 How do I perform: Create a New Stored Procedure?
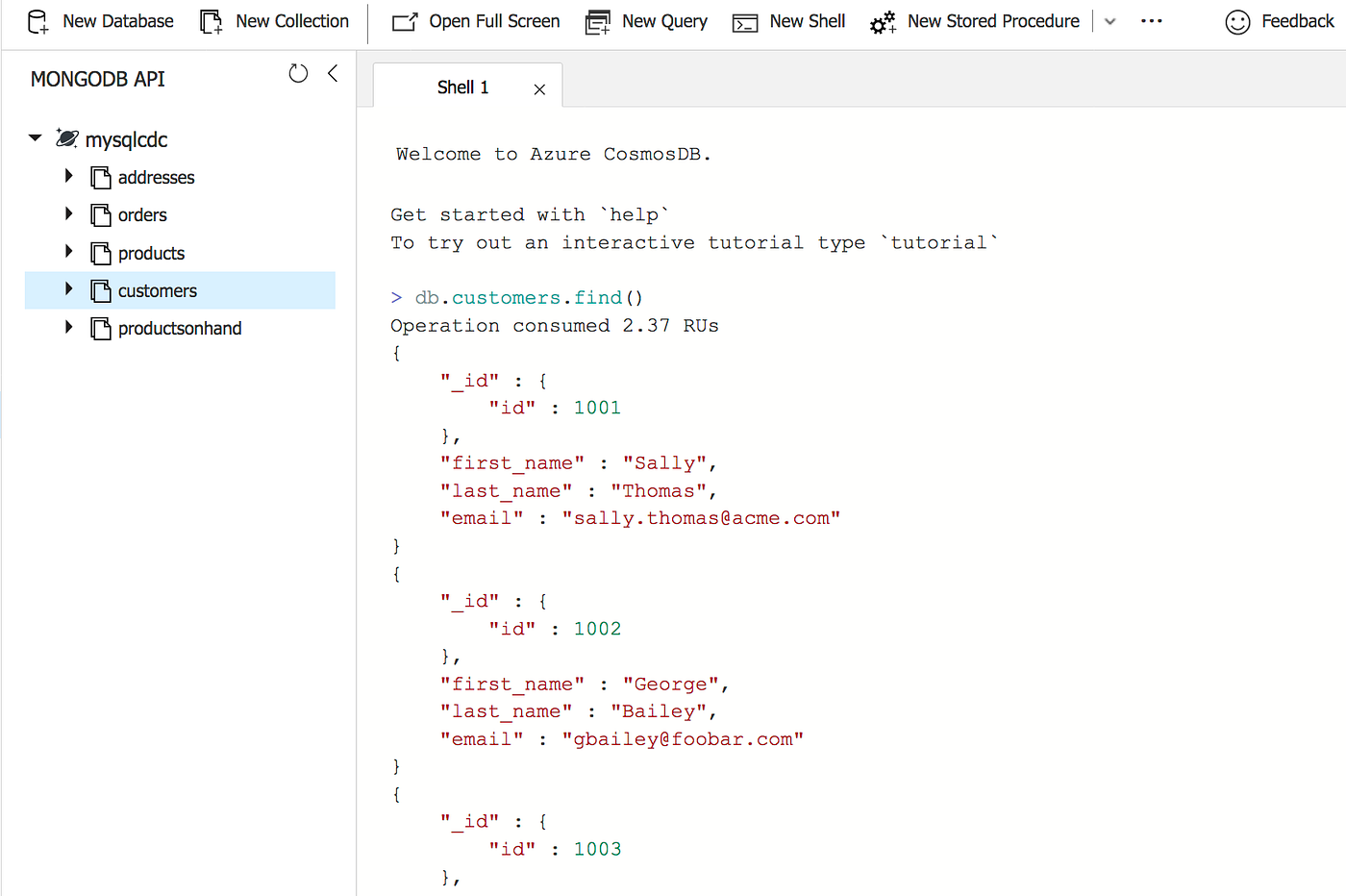click(x=974, y=21)
